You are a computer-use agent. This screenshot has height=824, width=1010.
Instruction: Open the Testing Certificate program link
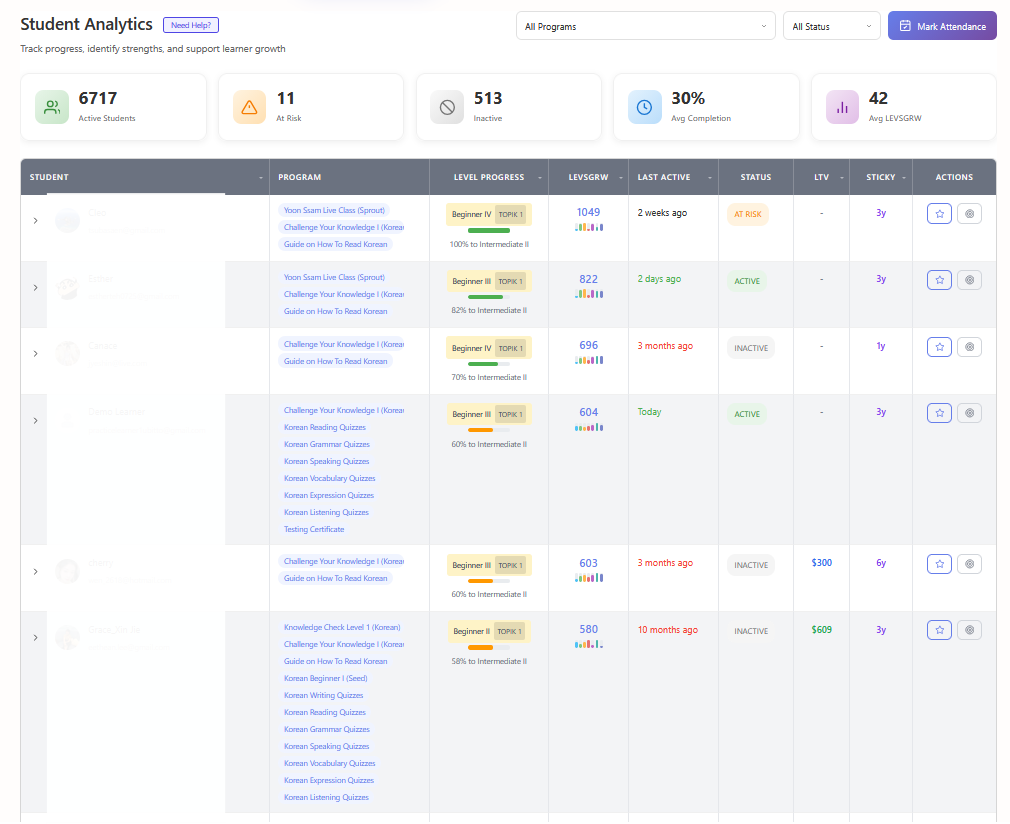(314, 529)
